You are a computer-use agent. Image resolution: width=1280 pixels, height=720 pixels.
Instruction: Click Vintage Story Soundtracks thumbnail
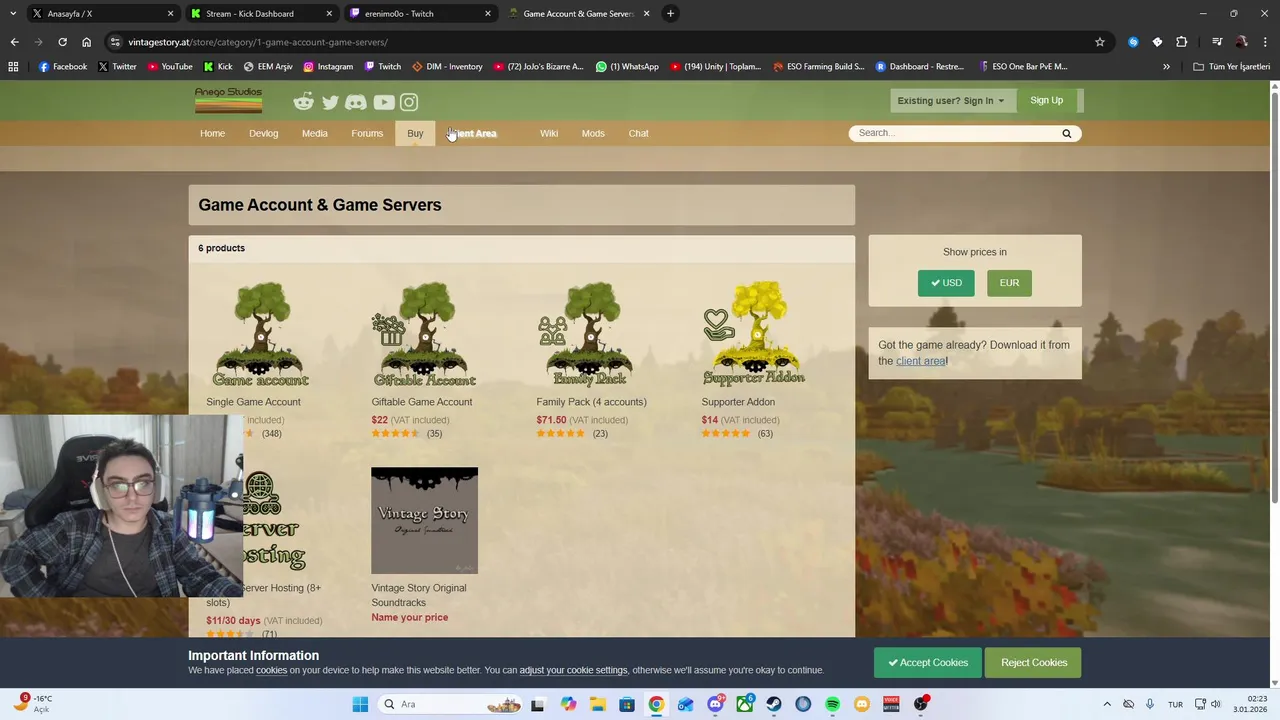[x=424, y=520]
